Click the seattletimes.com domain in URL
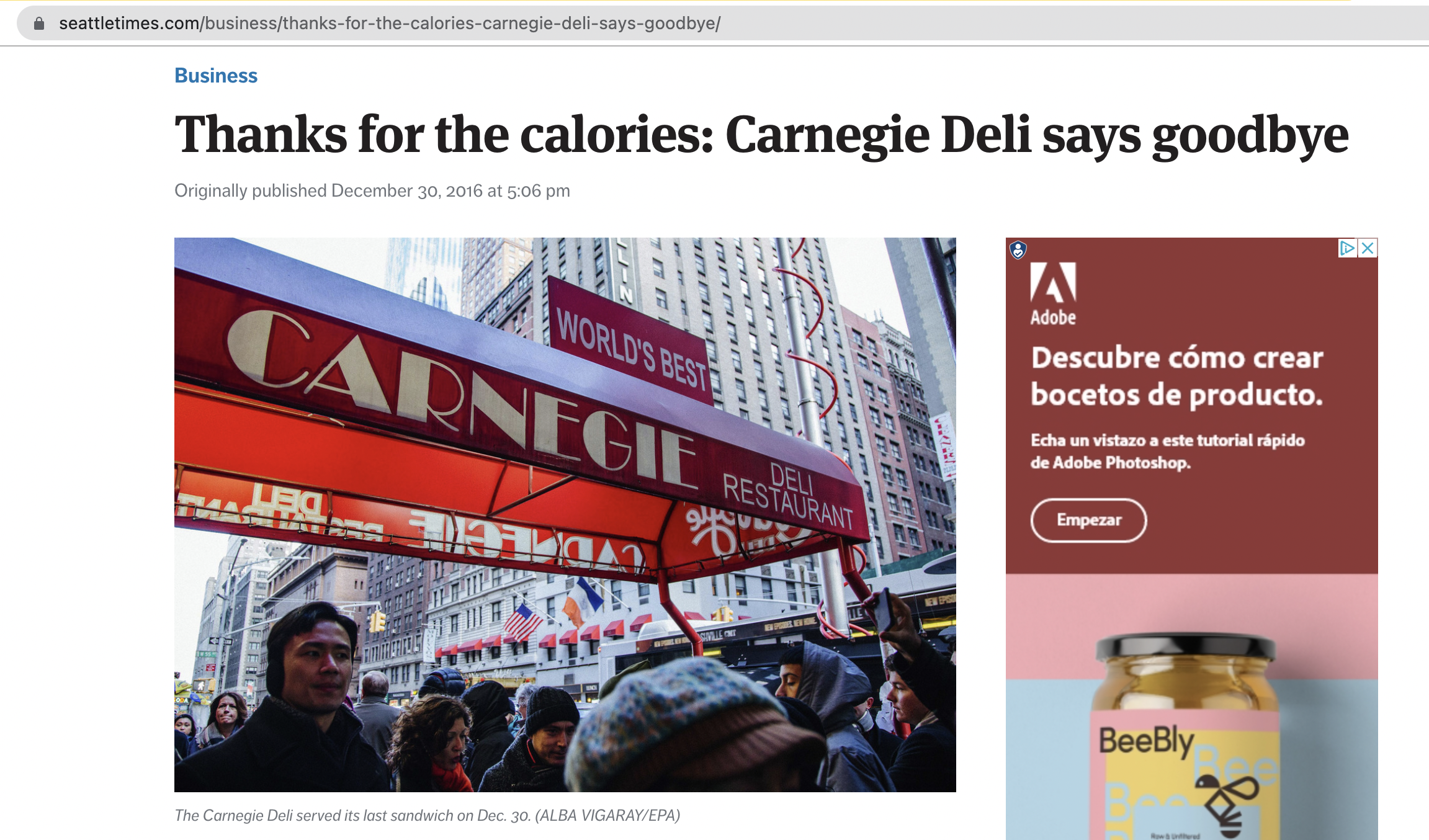 [129, 24]
